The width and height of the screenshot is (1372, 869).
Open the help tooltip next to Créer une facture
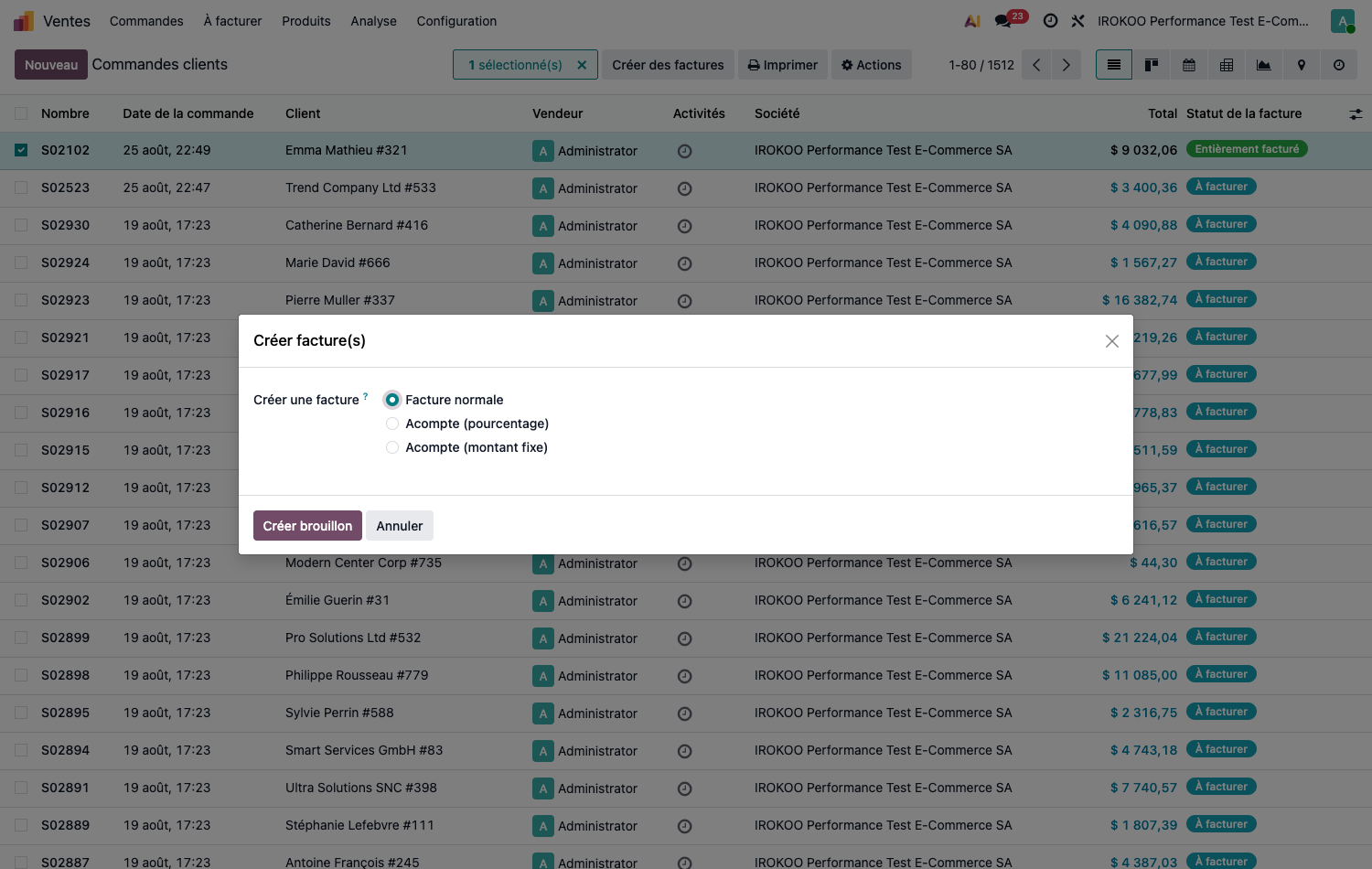366,396
